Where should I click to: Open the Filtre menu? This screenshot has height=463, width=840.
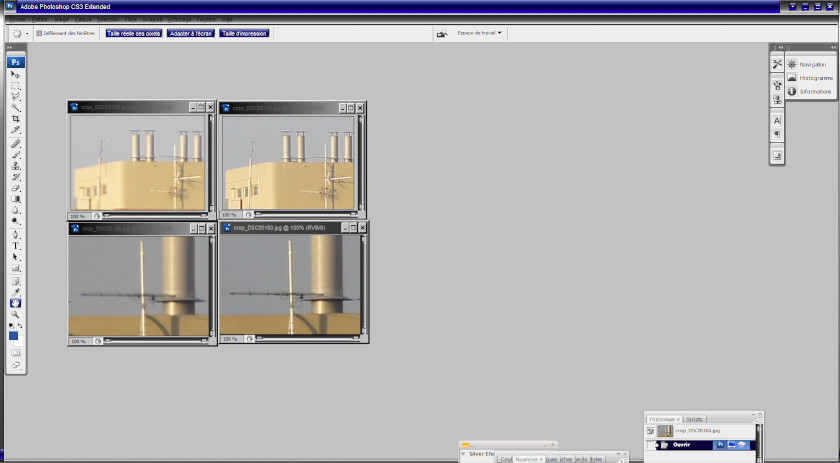coord(131,19)
